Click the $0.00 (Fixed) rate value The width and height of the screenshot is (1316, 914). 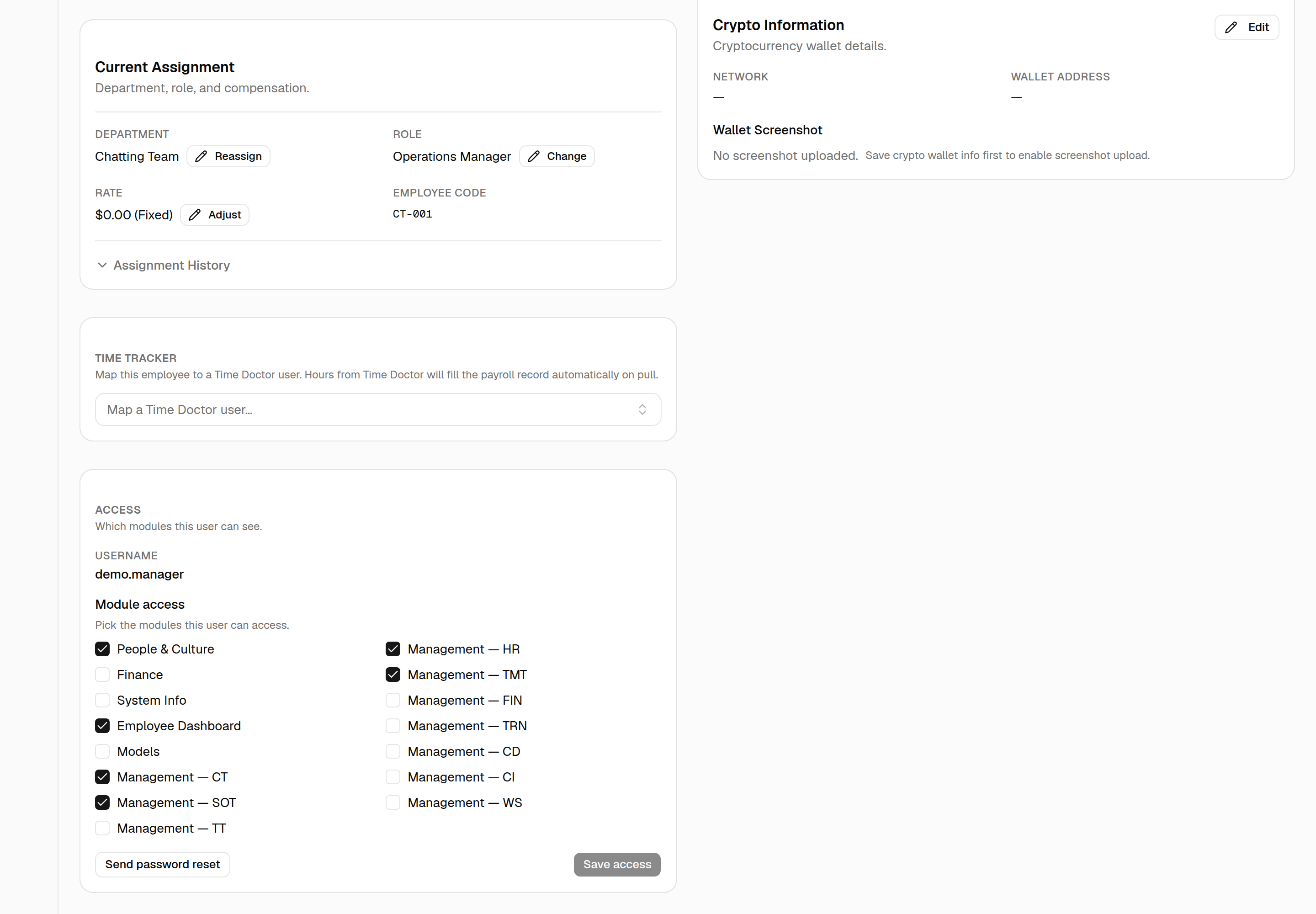[134, 215]
